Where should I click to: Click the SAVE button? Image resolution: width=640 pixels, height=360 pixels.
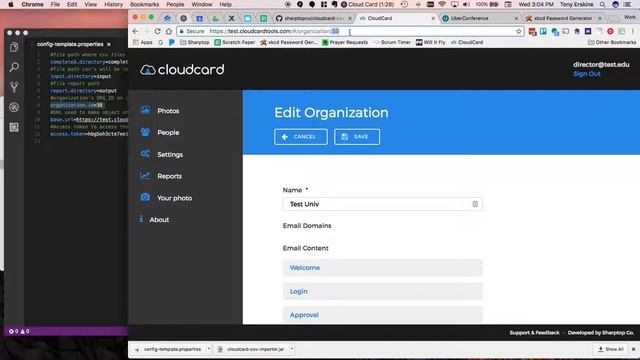pyautogui.click(x=357, y=137)
